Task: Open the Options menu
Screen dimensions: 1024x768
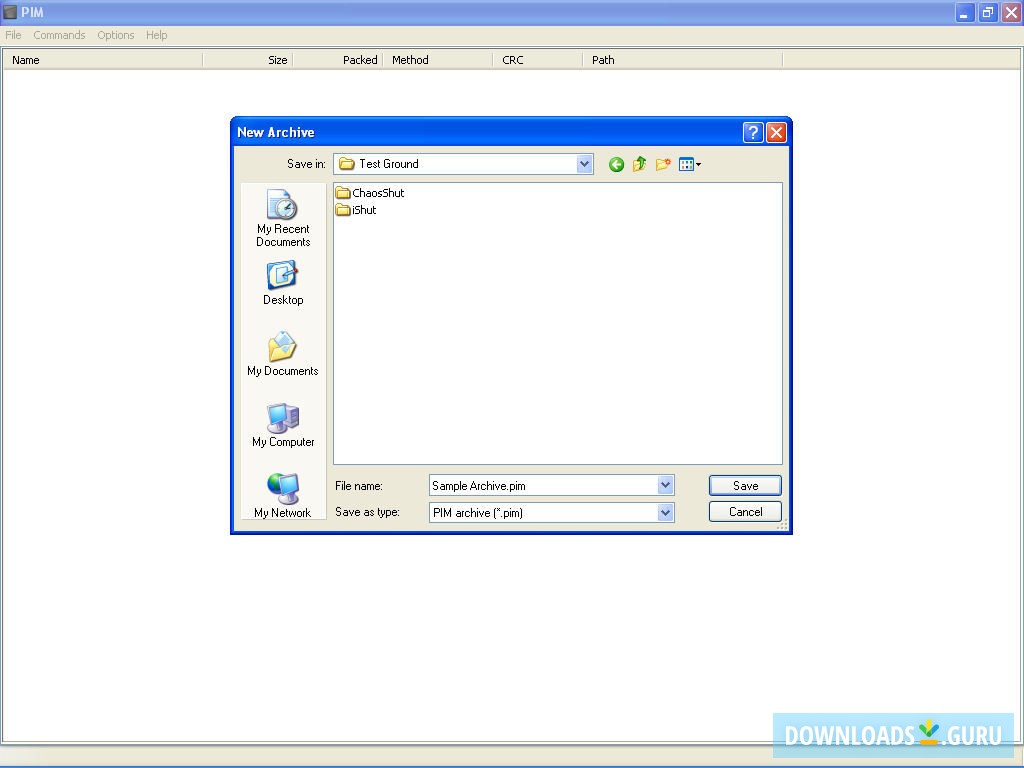Action: pos(116,35)
